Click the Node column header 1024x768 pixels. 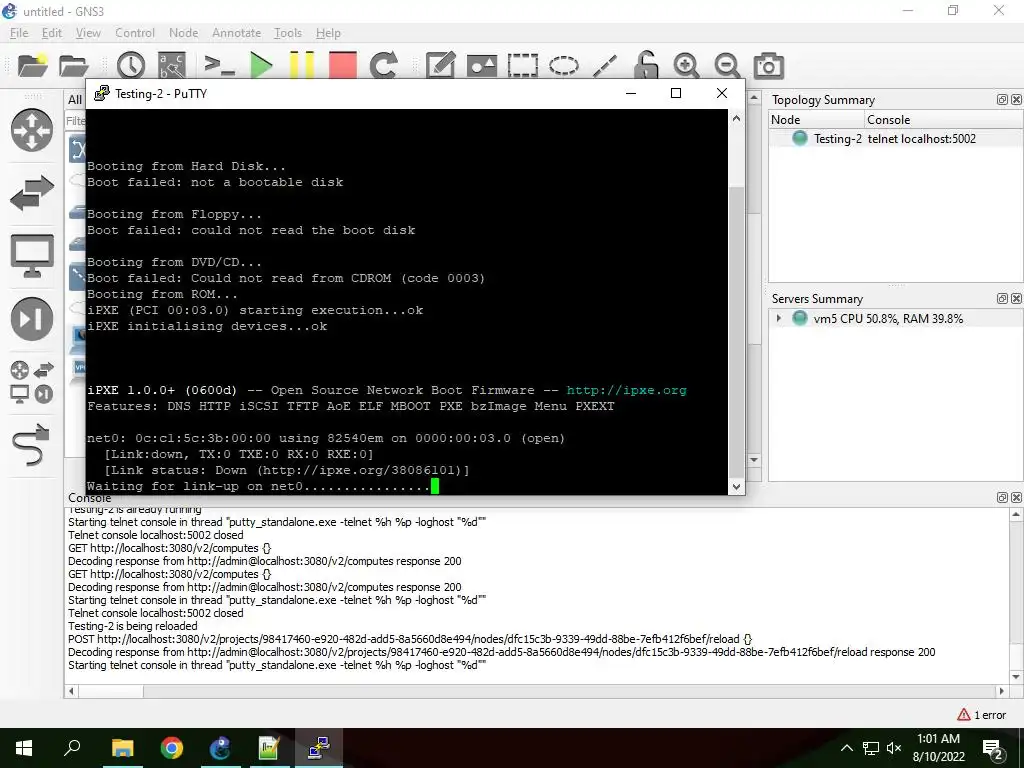click(816, 120)
